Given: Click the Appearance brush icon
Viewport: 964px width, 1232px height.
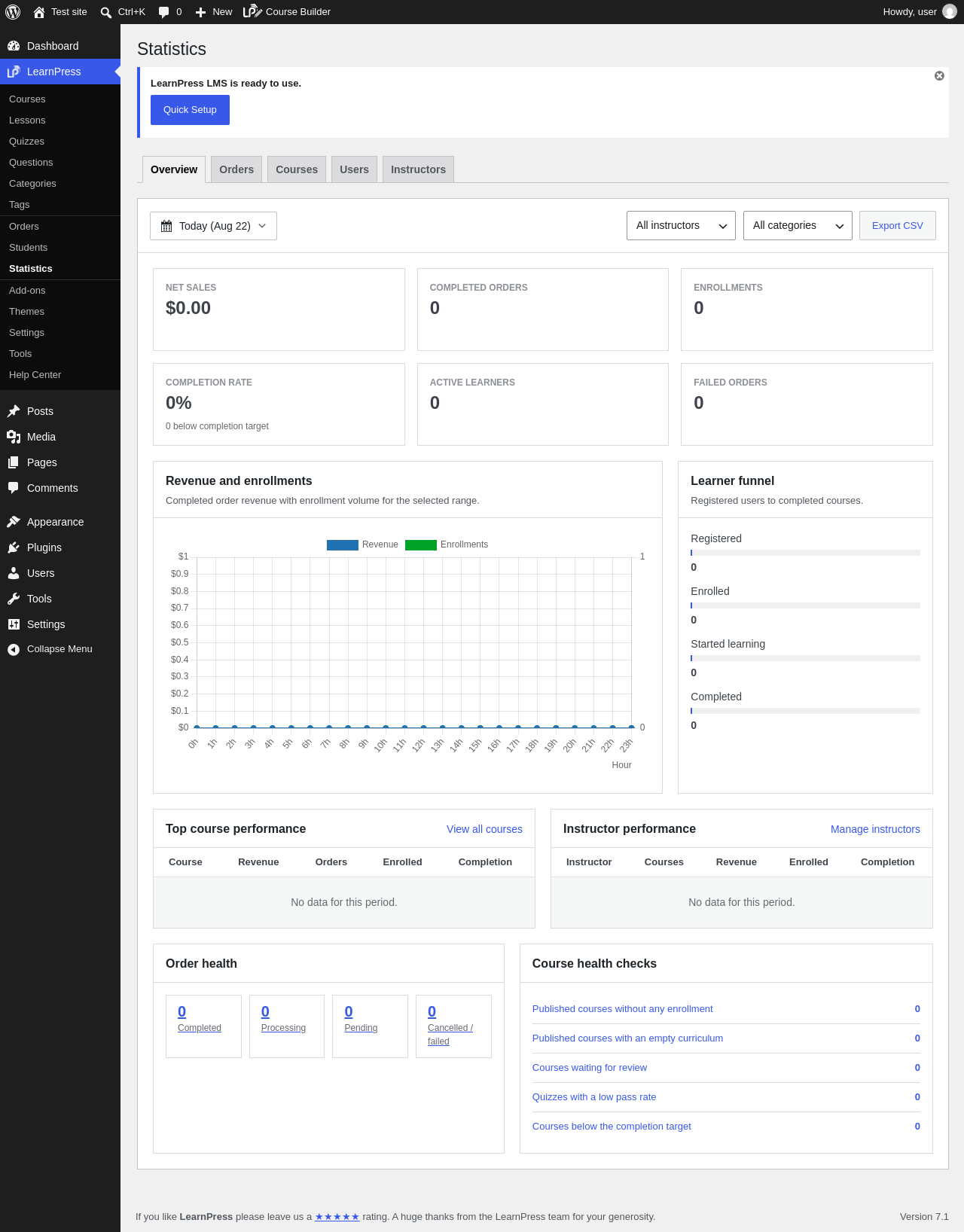Looking at the screenshot, I should pos(14,522).
